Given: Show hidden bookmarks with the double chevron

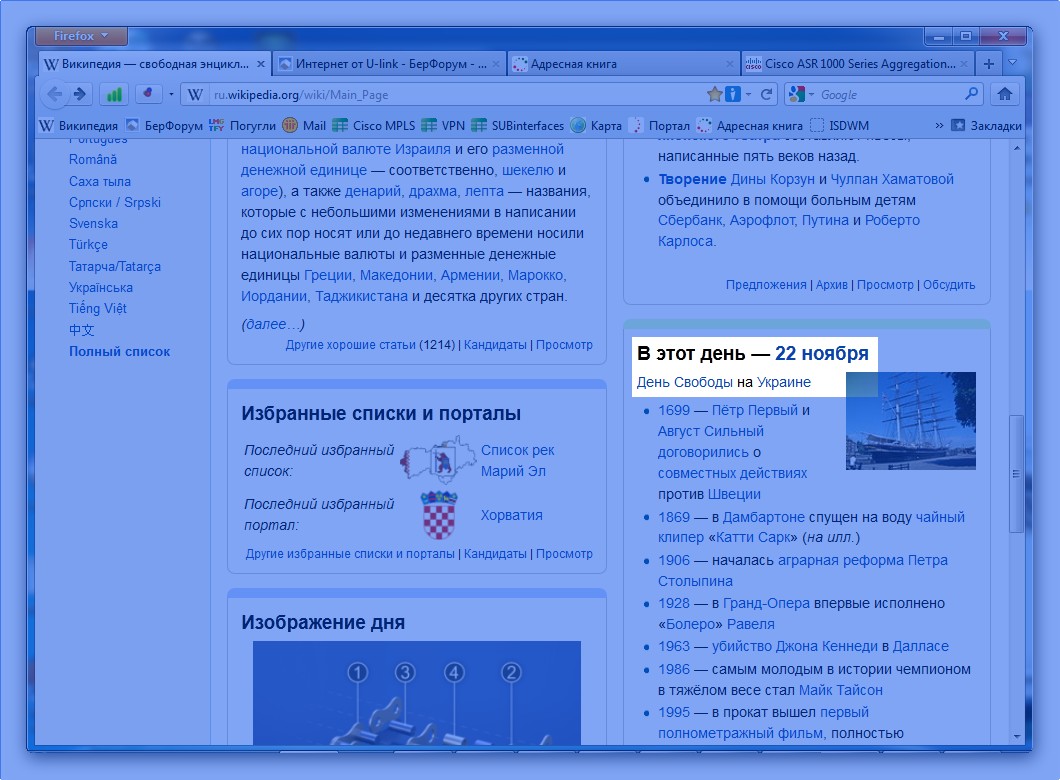Looking at the screenshot, I should pos(939,126).
